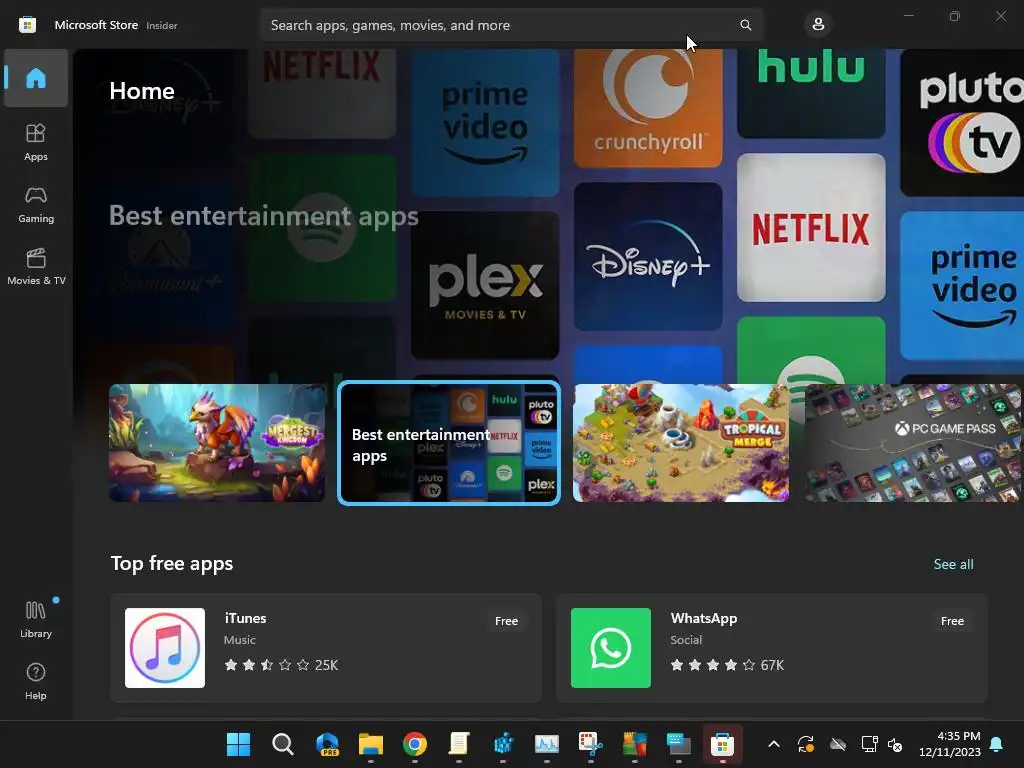The height and width of the screenshot is (768, 1024).
Task: Select the Best entertainment apps thumbnail
Action: (x=449, y=443)
